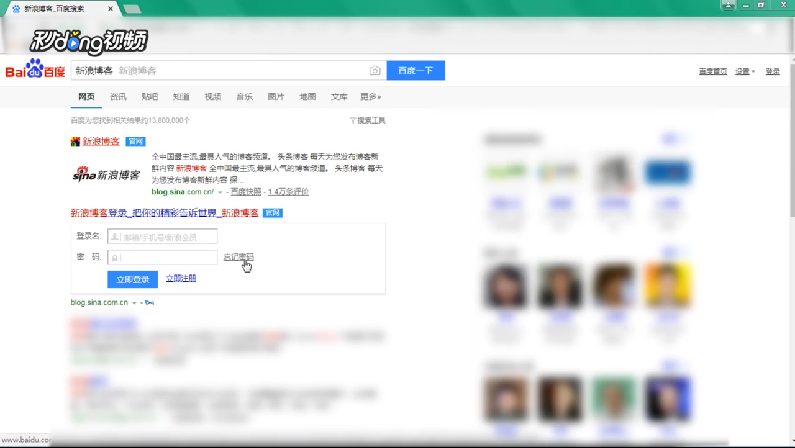Switch to the 资讯 tab
The image size is (795, 448).
(118, 97)
